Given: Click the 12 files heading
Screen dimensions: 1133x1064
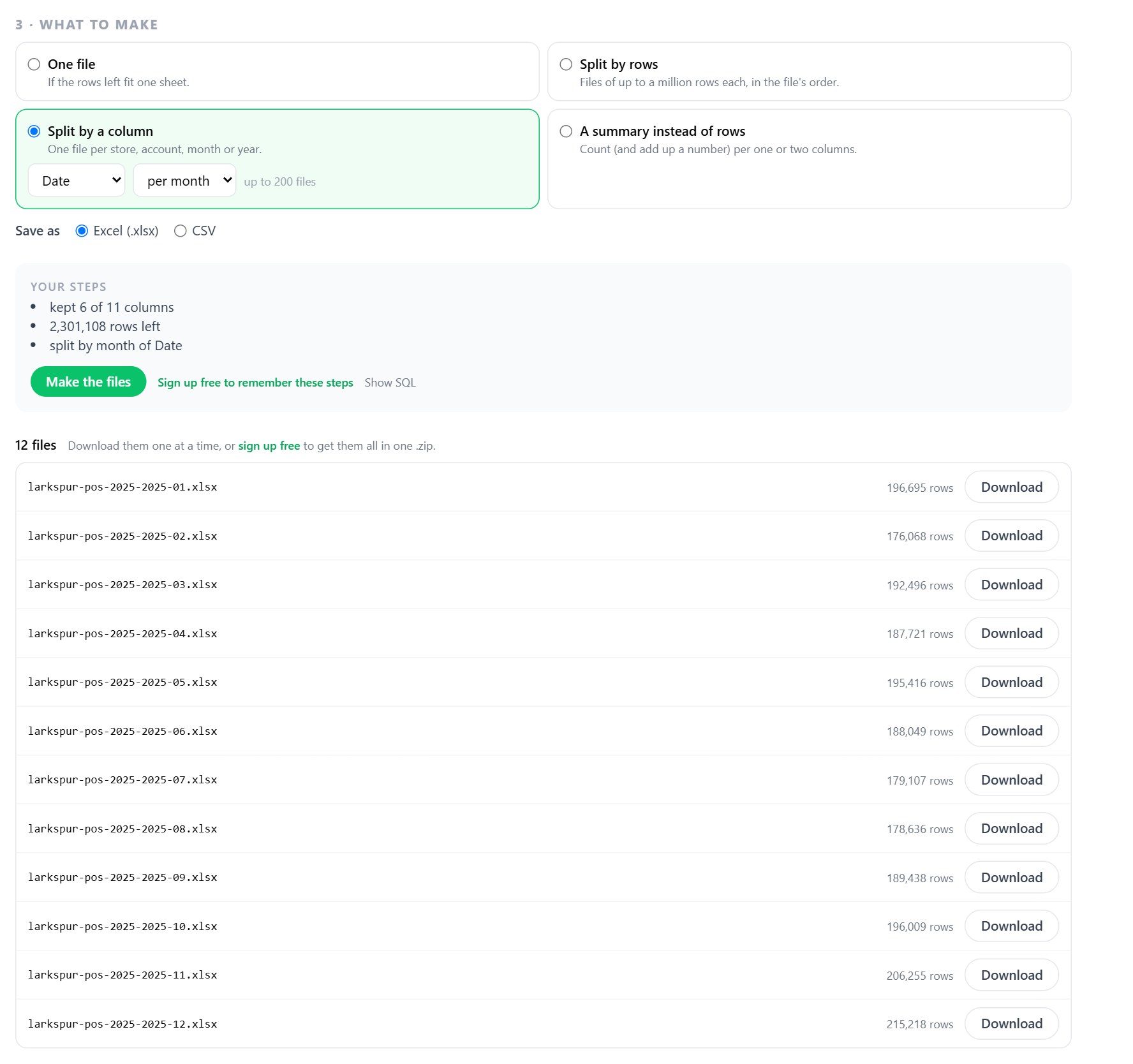Looking at the screenshot, I should [x=36, y=445].
